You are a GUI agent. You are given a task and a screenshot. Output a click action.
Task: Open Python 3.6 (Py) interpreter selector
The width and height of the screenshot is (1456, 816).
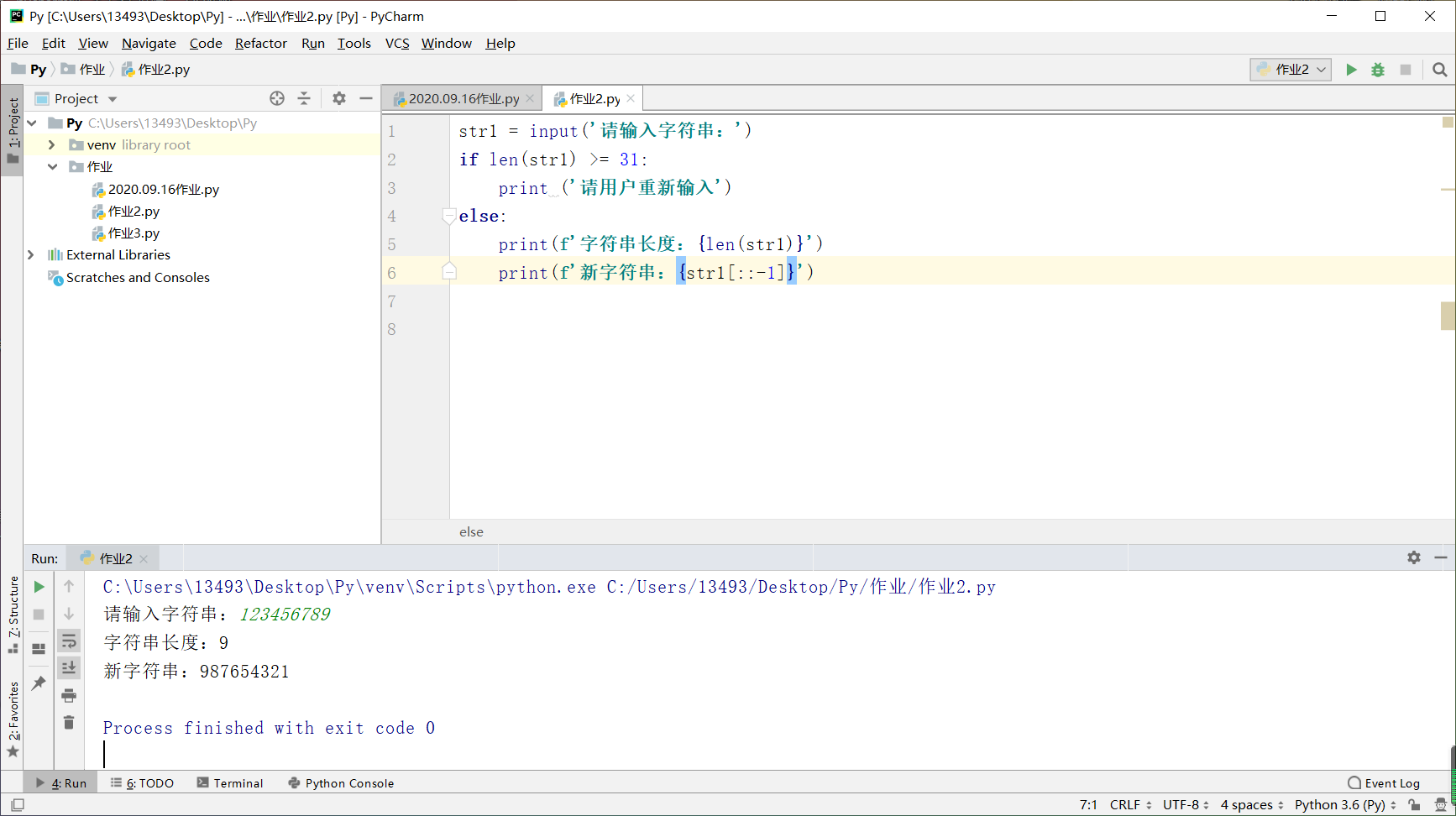click(x=1345, y=805)
